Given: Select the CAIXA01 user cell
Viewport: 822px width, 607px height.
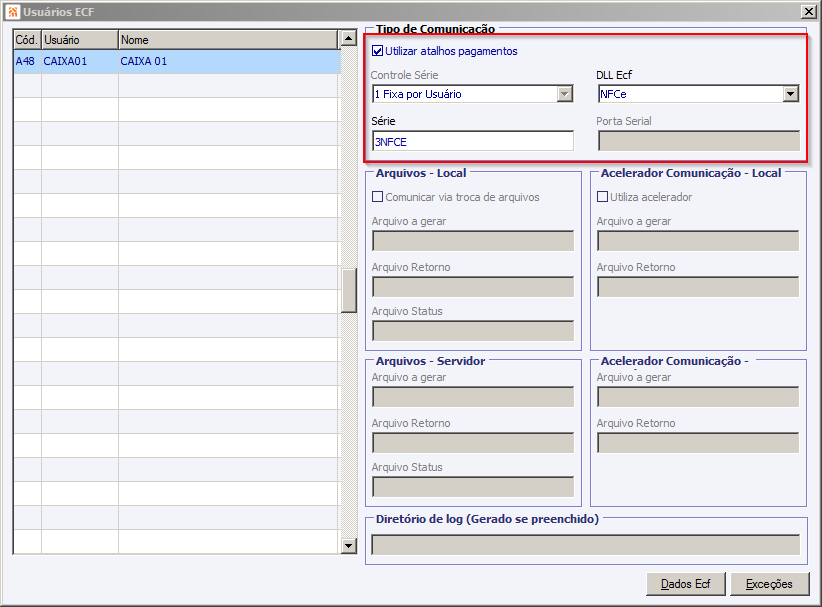Looking at the screenshot, I should pos(80,61).
